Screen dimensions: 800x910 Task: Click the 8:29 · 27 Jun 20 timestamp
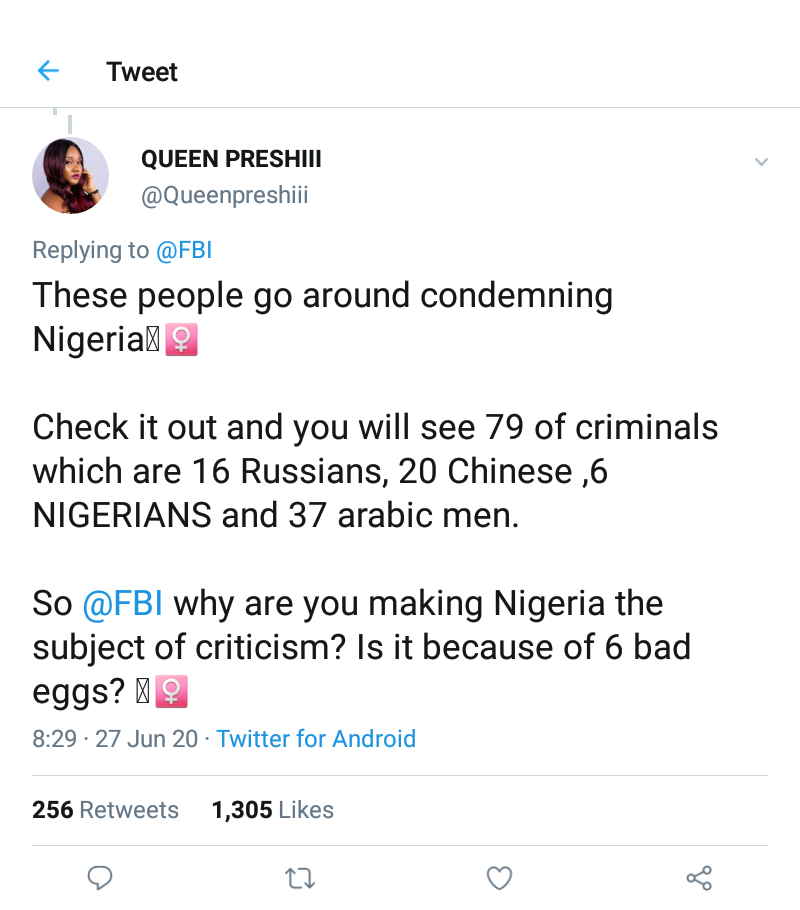[x=116, y=739]
